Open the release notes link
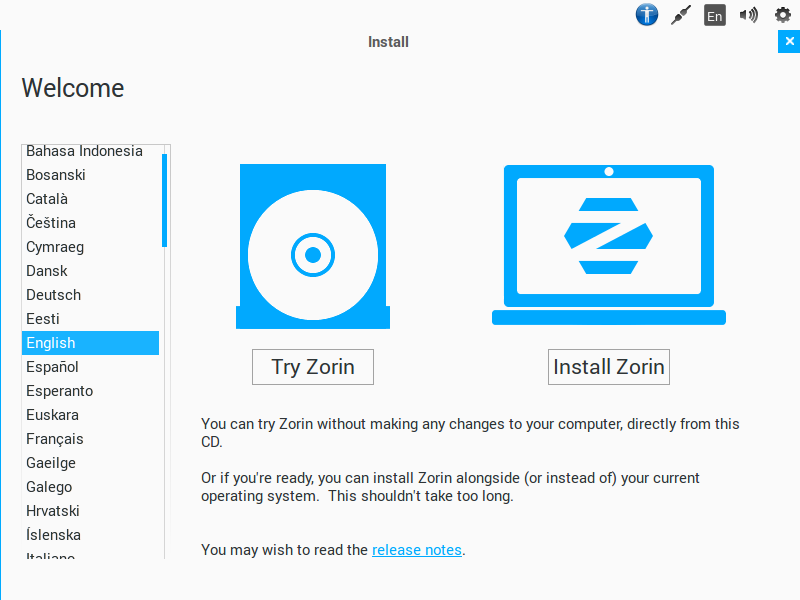The width and height of the screenshot is (800, 600). [417, 550]
